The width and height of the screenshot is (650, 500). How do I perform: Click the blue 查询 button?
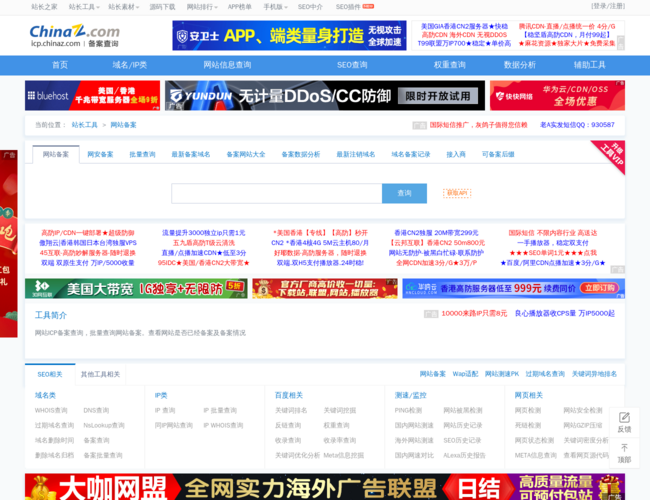[404, 194]
